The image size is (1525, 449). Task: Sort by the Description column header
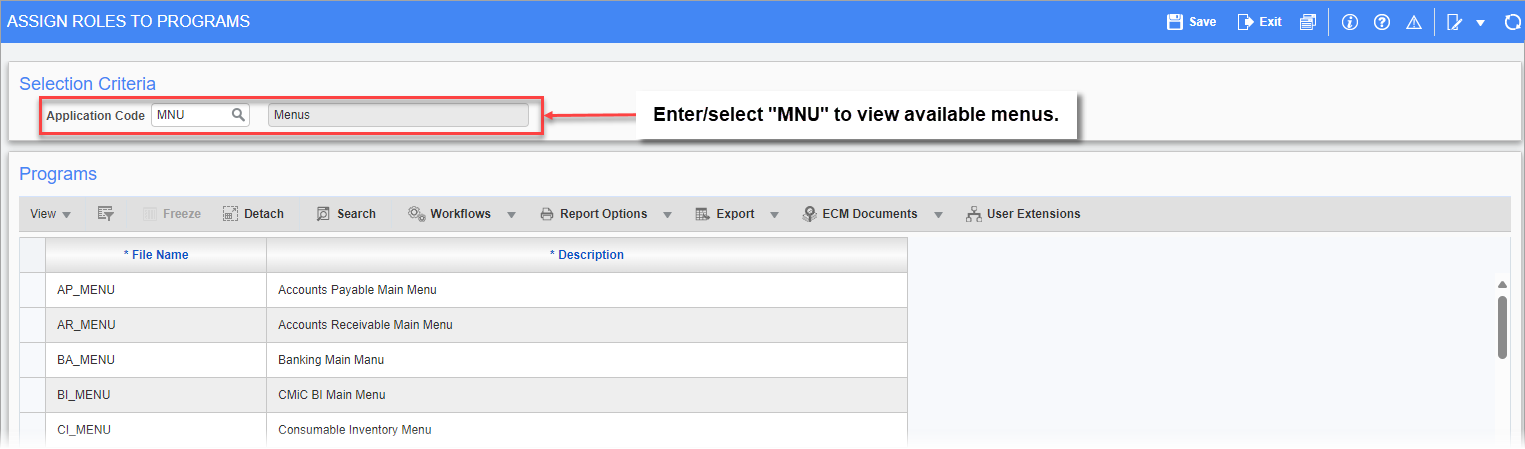click(x=587, y=255)
